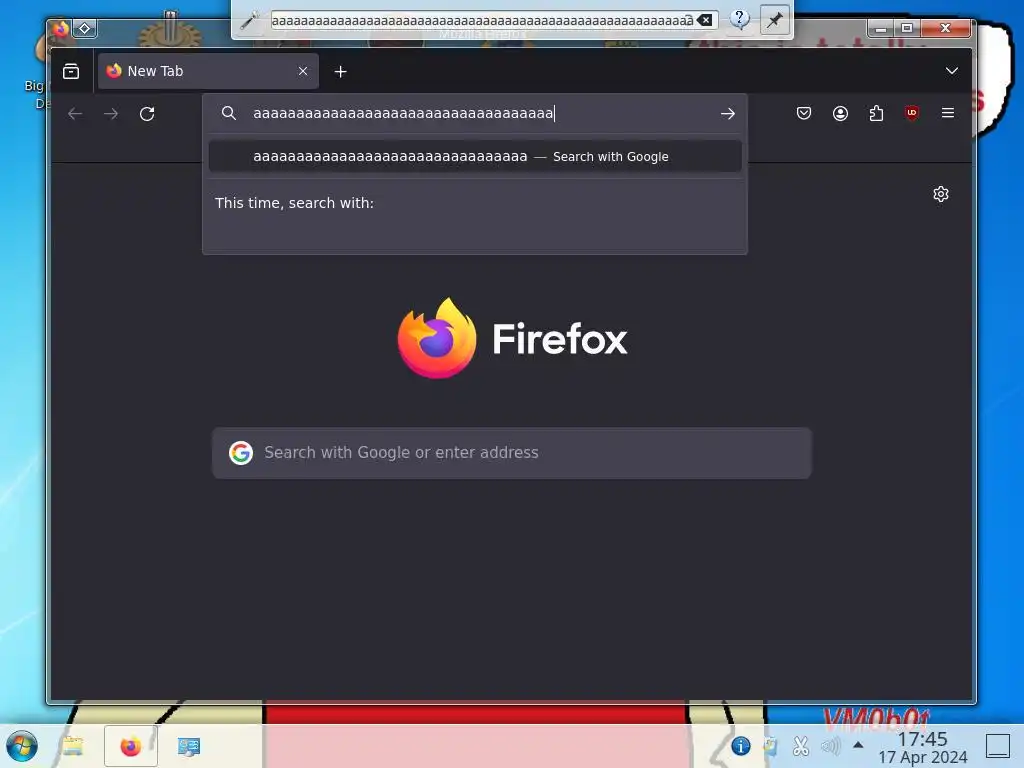1024x768 pixels.
Task: Go forward with the forward arrow
Action: pyautogui.click(x=111, y=114)
